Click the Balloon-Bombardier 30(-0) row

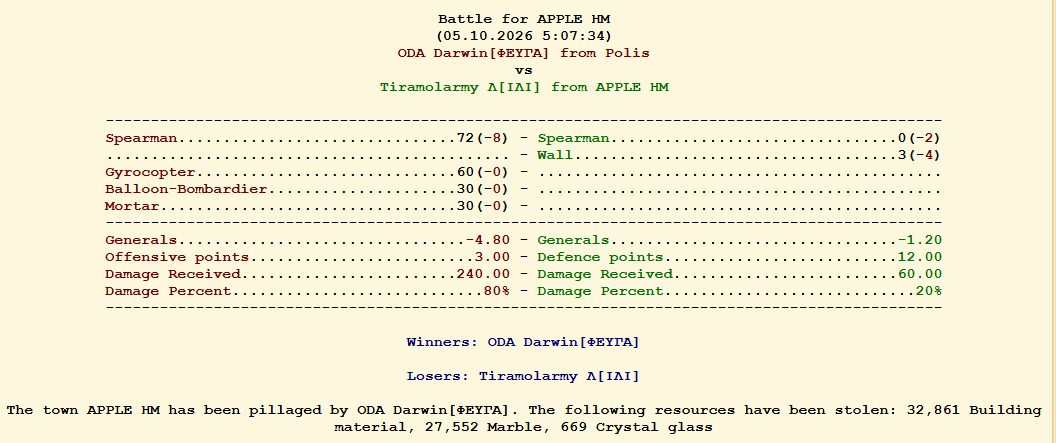point(307,189)
